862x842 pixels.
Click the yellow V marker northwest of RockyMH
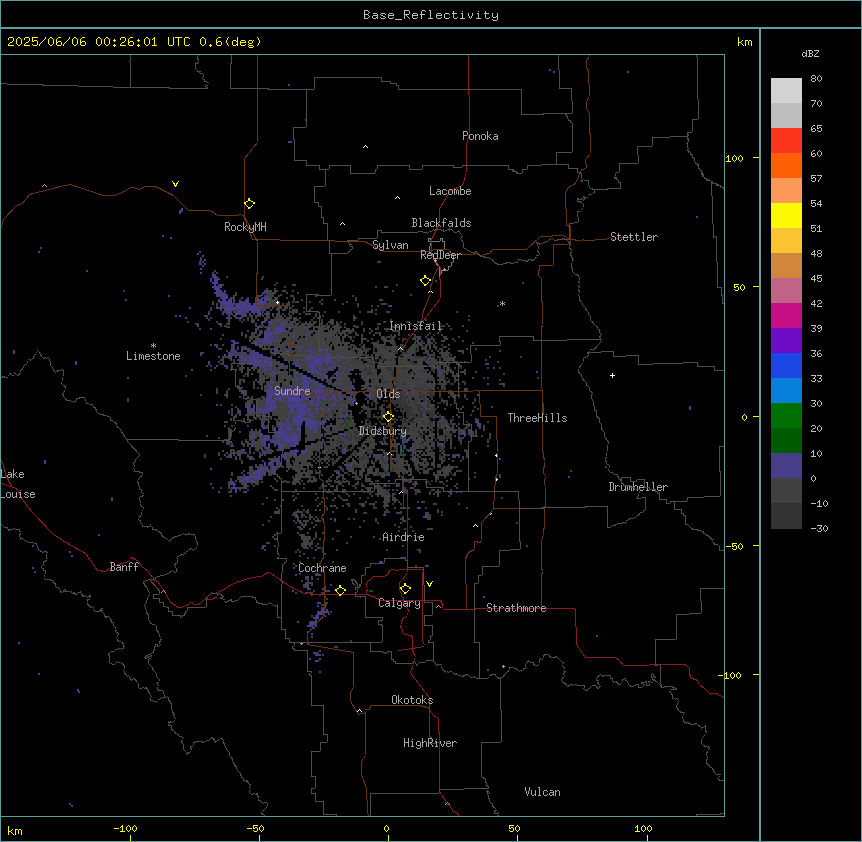[x=175, y=184]
